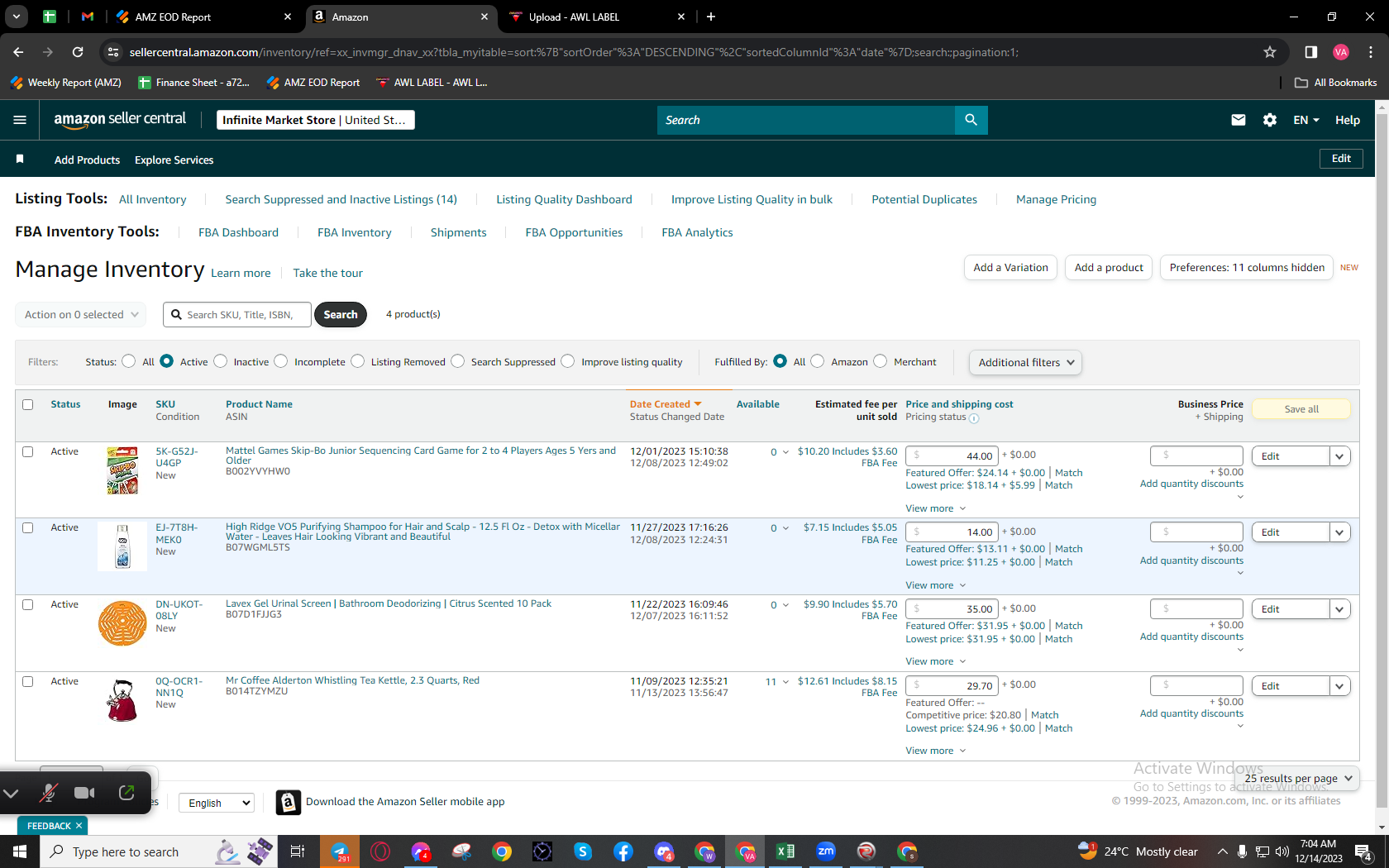Open the FBA Inventory tool
Screen dimensions: 1389x868
[354, 232]
